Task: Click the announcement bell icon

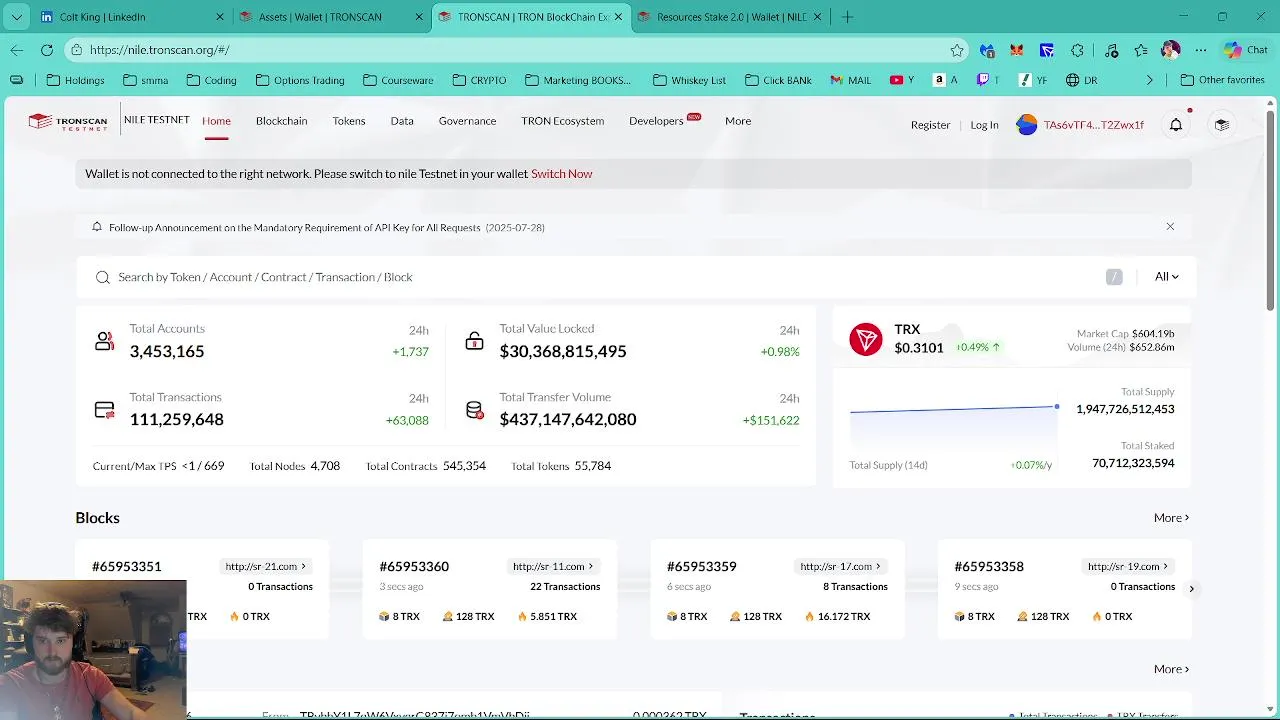Action: click(97, 227)
